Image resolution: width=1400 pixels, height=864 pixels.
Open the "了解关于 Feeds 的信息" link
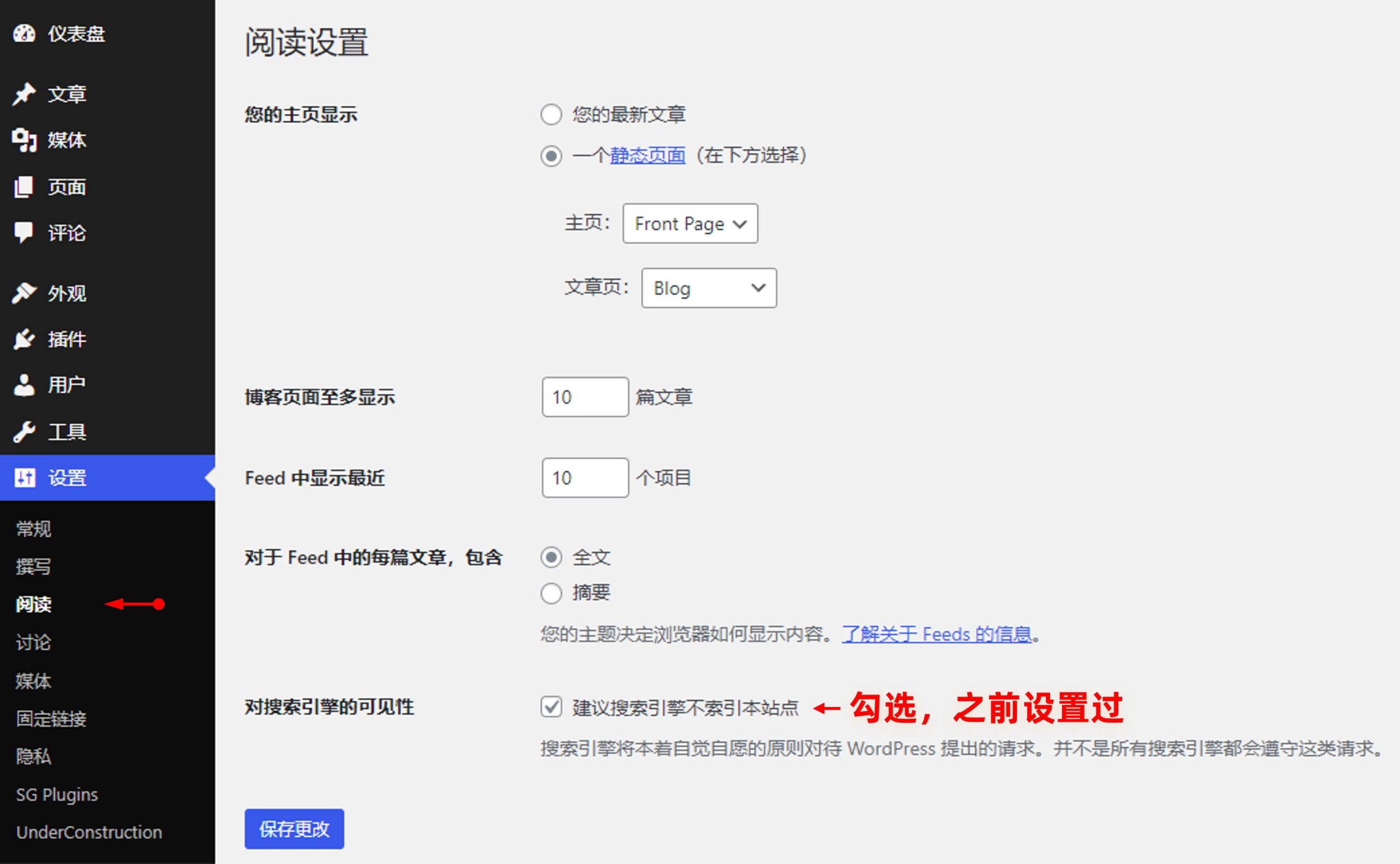tap(936, 634)
